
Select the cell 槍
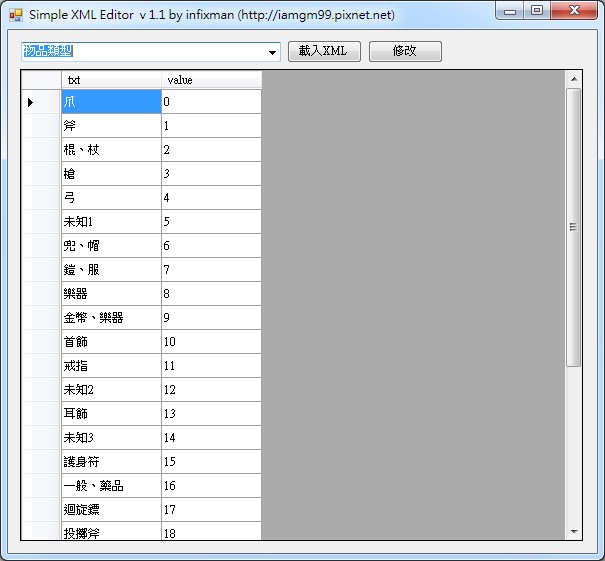tap(111, 174)
